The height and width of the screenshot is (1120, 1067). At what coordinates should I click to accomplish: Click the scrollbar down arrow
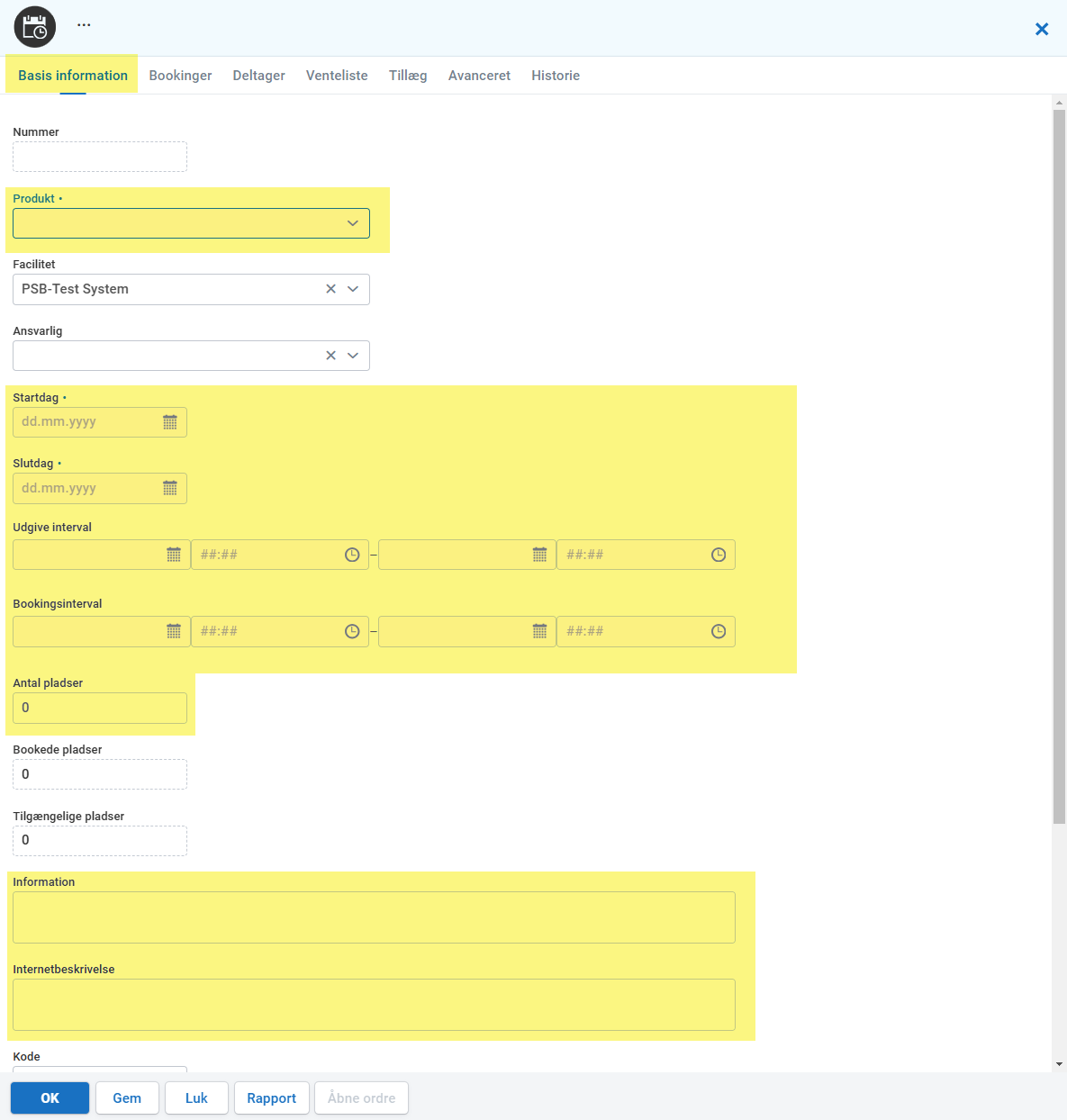click(x=1059, y=1064)
